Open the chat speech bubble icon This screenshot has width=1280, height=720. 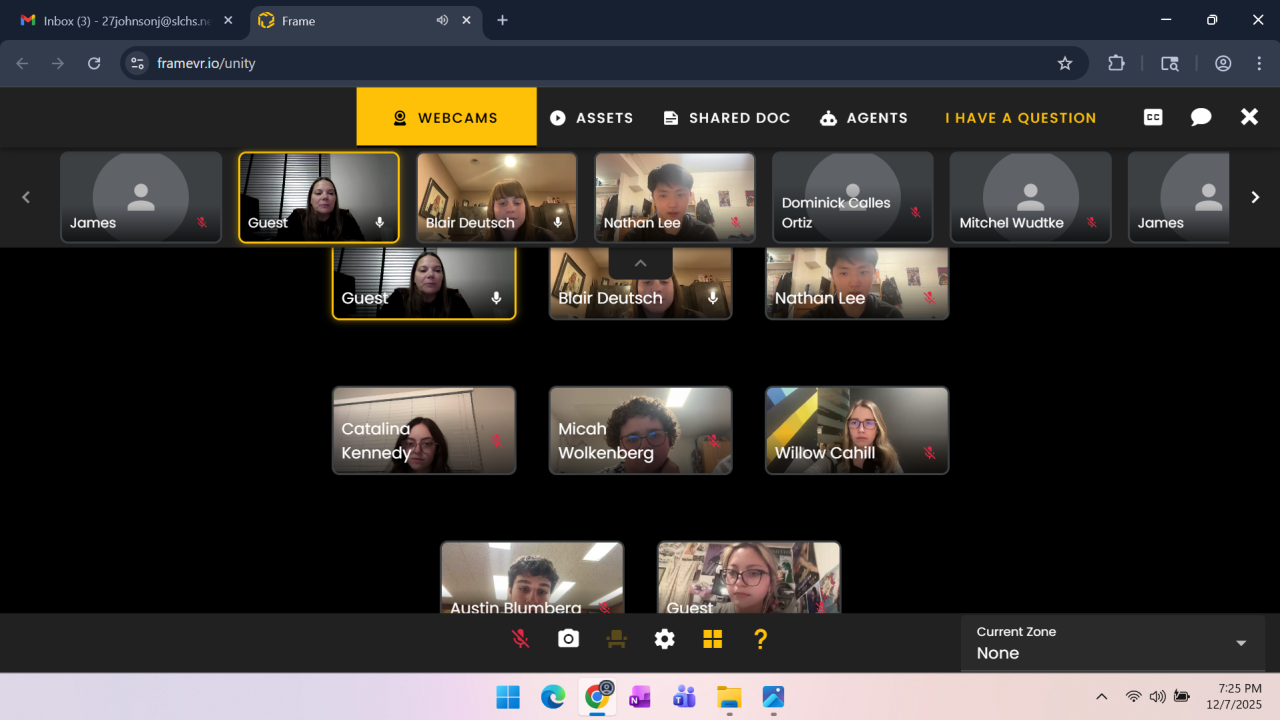pyautogui.click(x=1201, y=117)
